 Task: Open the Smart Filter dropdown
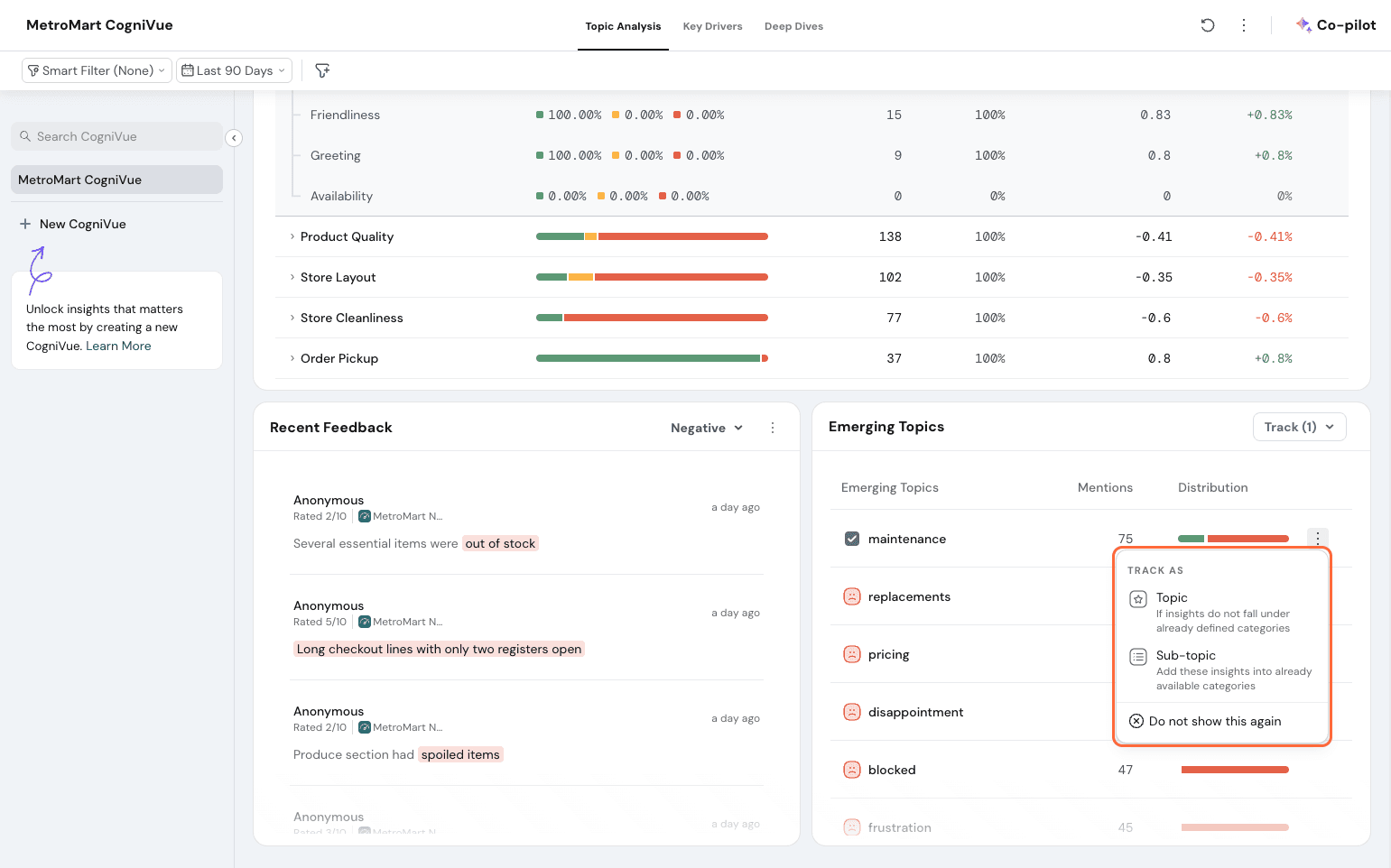[97, 70]
